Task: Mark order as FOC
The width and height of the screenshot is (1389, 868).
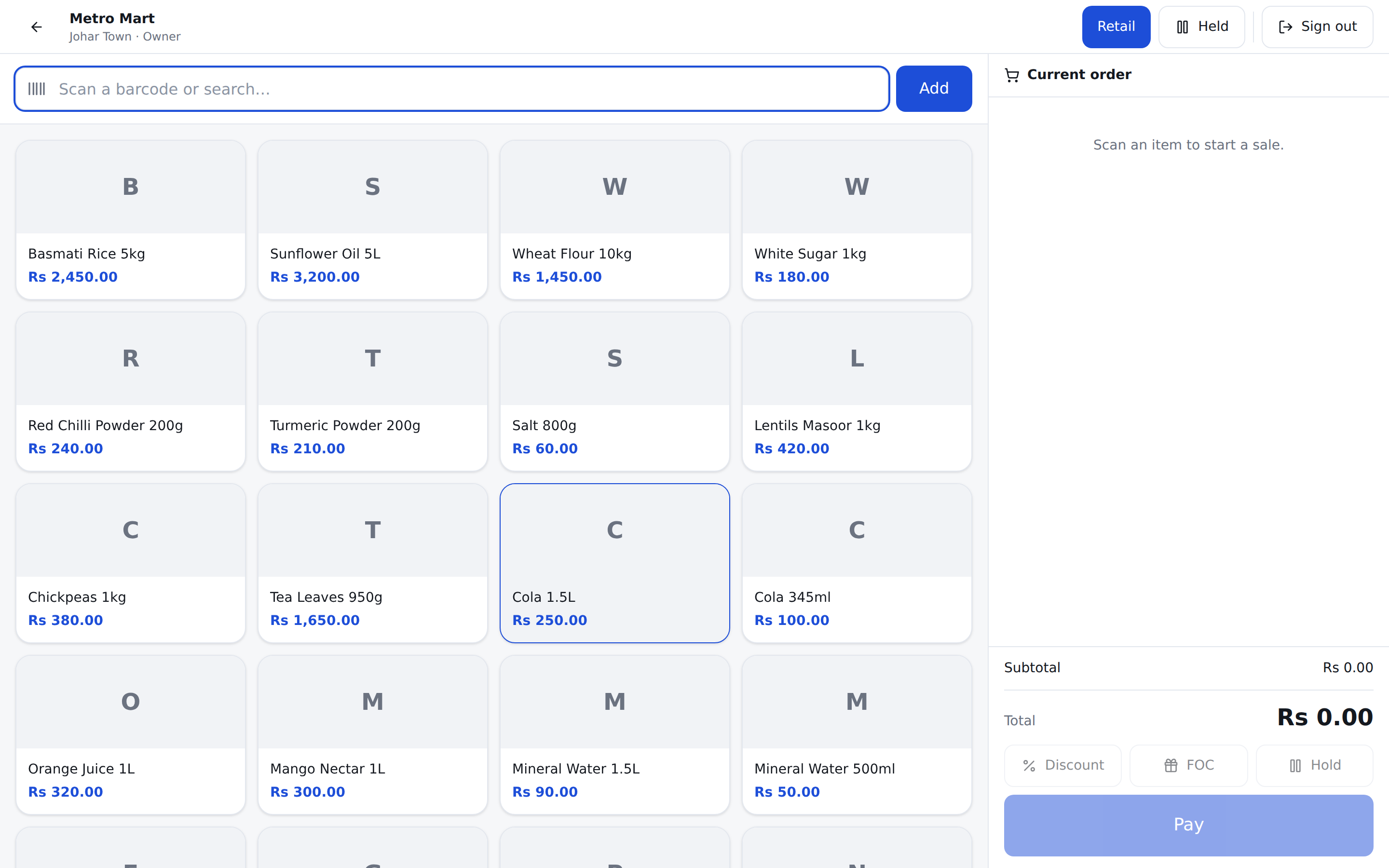Action: tap(1189, 765)
